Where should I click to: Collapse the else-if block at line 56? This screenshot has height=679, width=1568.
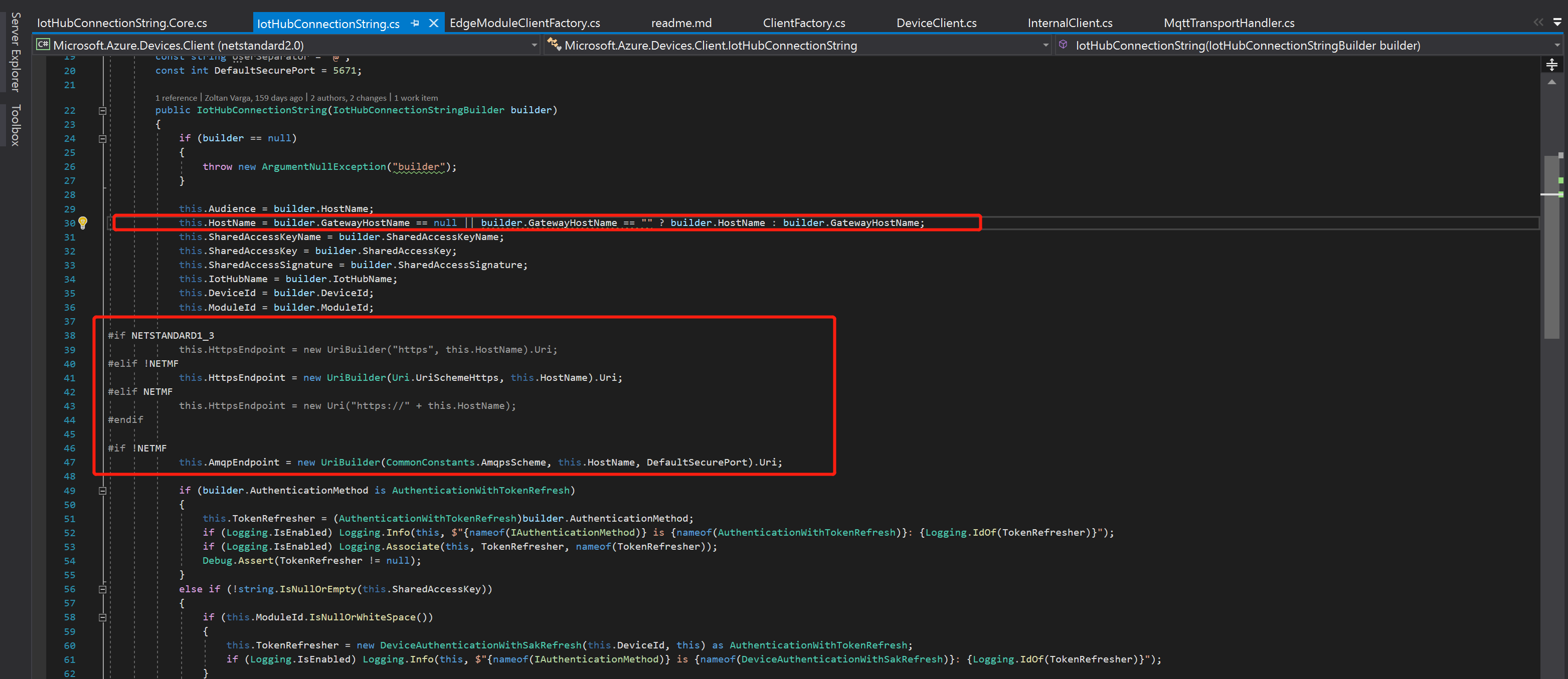[102, 589]
